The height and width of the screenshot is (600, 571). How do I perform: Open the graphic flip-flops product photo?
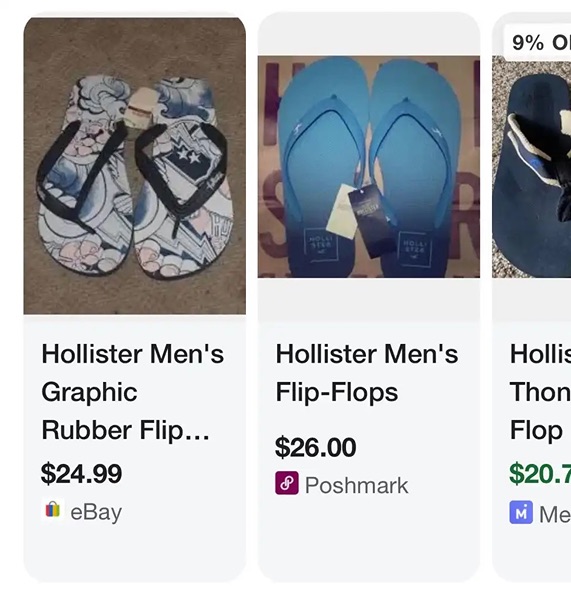[135, 166]
